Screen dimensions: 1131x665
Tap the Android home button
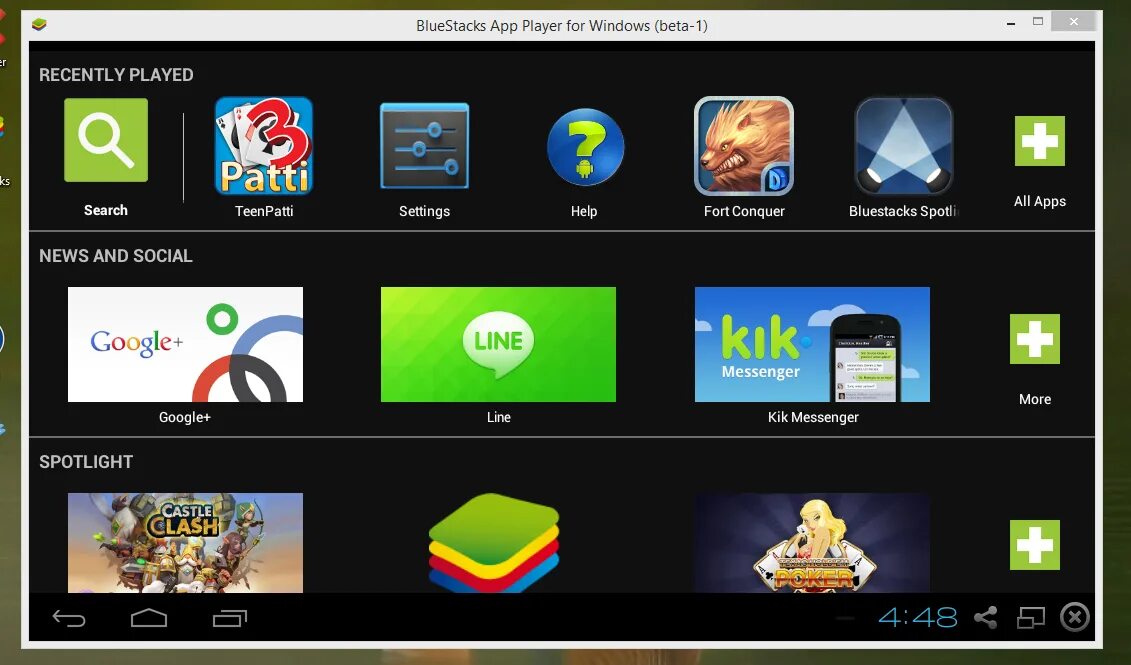(x=149, y=618)
